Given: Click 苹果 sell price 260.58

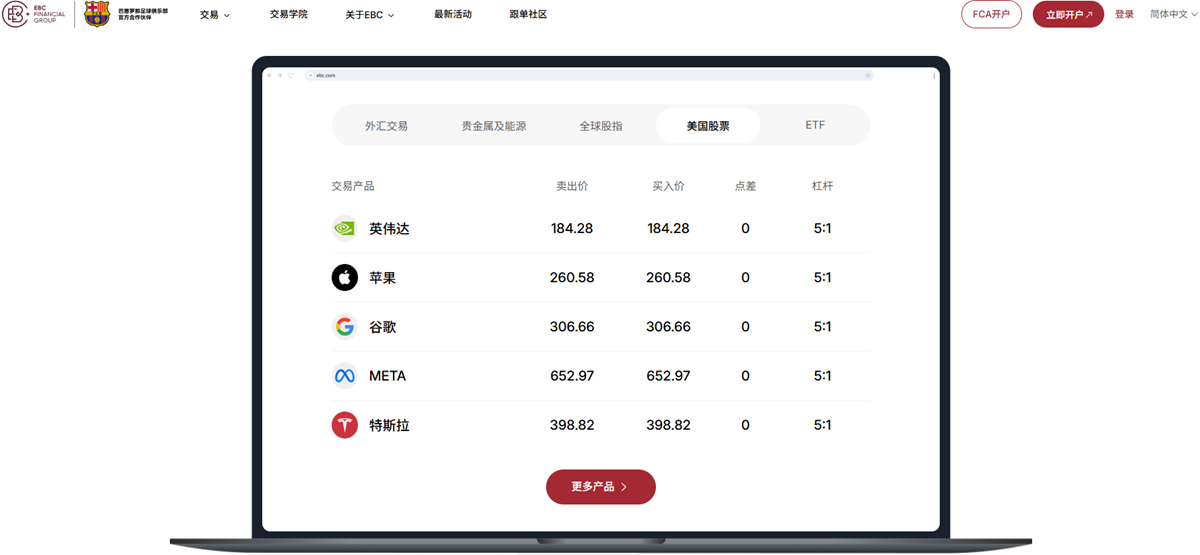Looking at the screenshot, I should [572, 278].
